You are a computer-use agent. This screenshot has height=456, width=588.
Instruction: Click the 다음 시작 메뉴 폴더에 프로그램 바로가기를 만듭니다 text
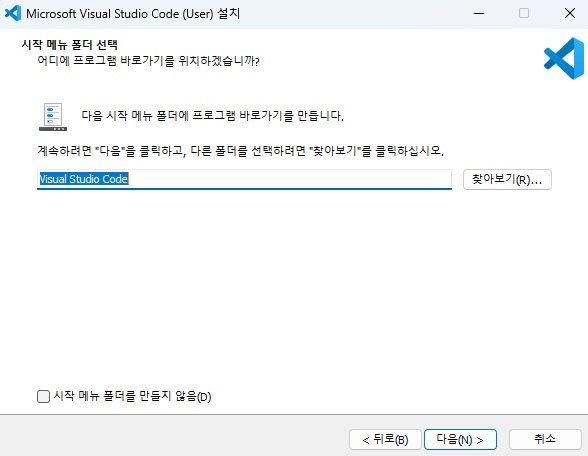[212, 116]
